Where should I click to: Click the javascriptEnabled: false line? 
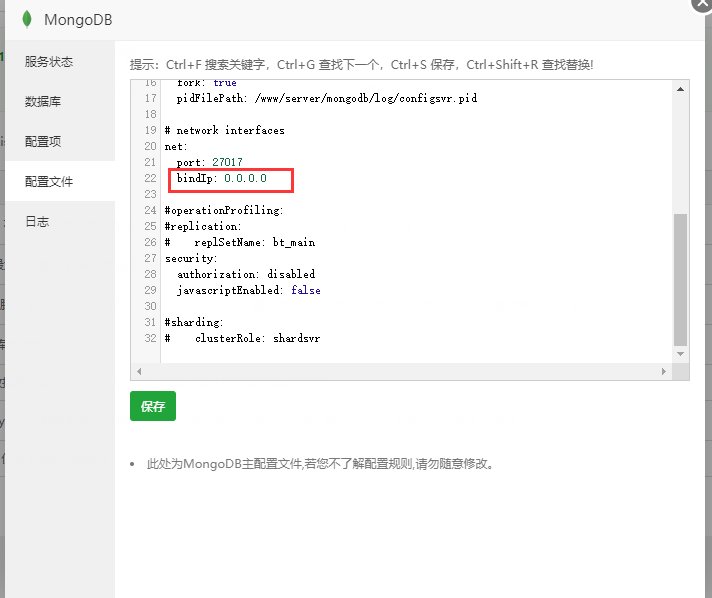click(x=248, y=290)
